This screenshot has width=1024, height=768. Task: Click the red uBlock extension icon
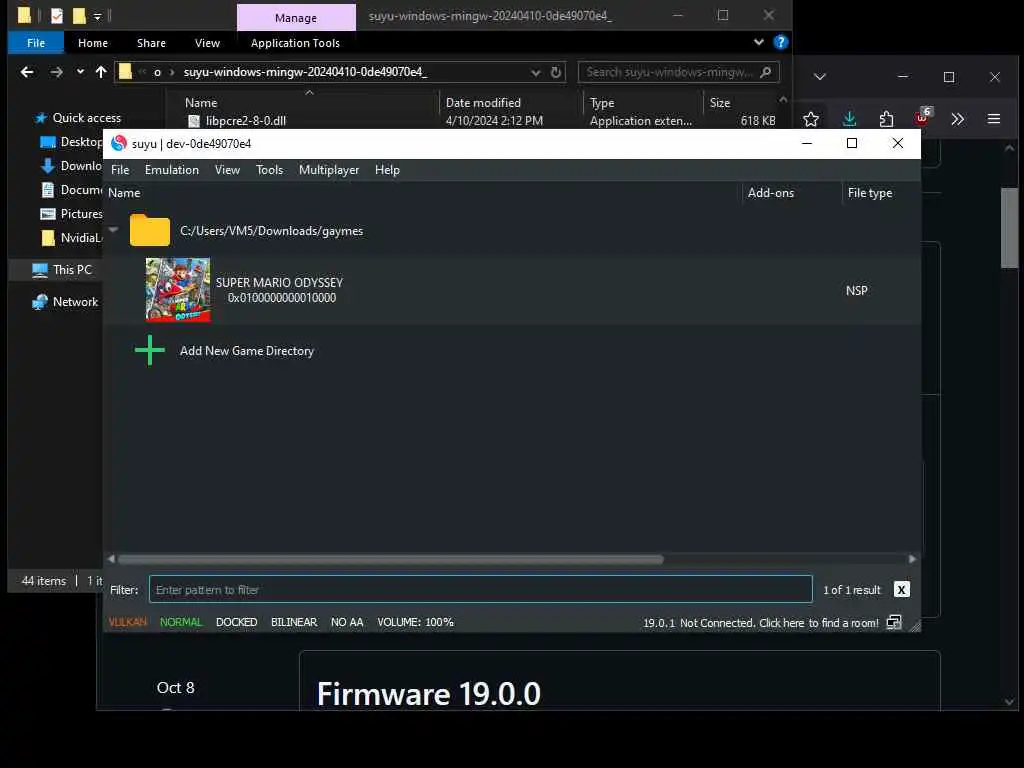pos(923,118)
